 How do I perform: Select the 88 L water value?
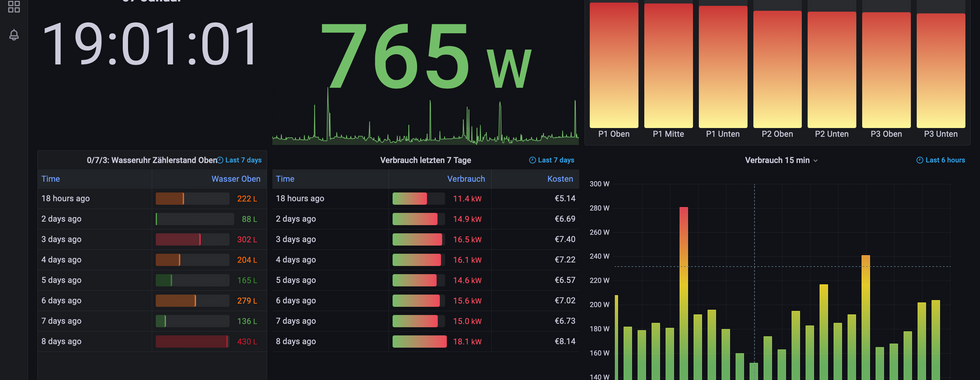(249, 219)
